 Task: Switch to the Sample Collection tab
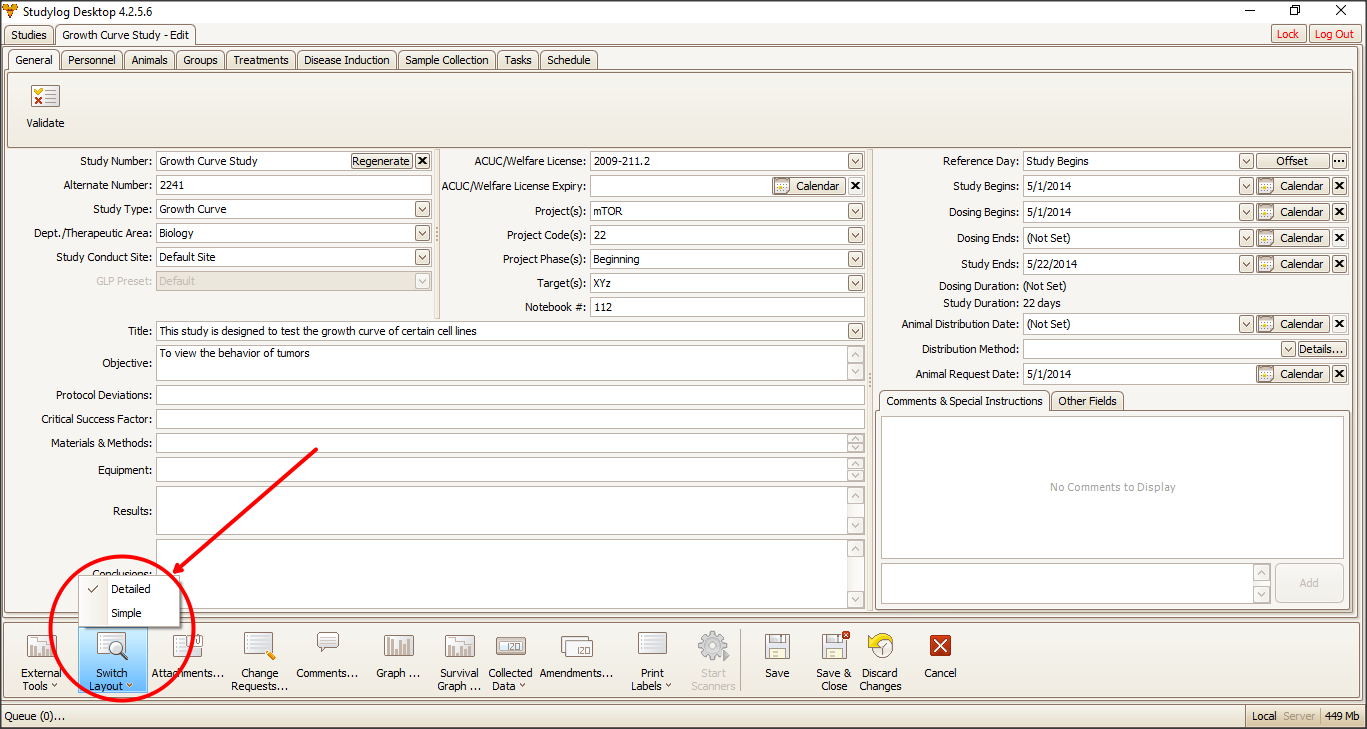click(x=447, y=60)
